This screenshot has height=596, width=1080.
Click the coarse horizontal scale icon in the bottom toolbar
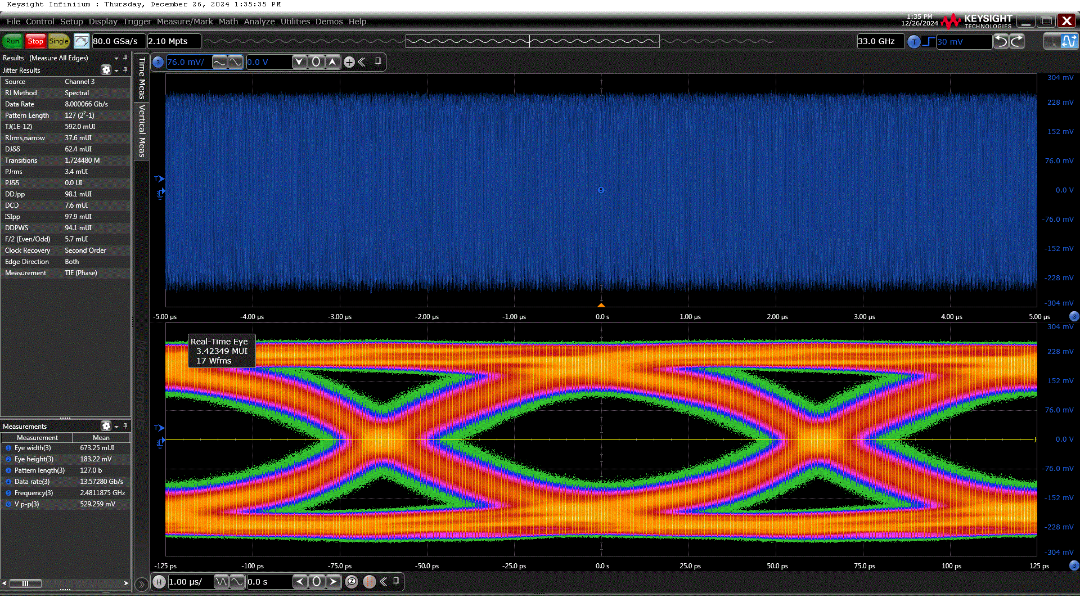[222, 582]
